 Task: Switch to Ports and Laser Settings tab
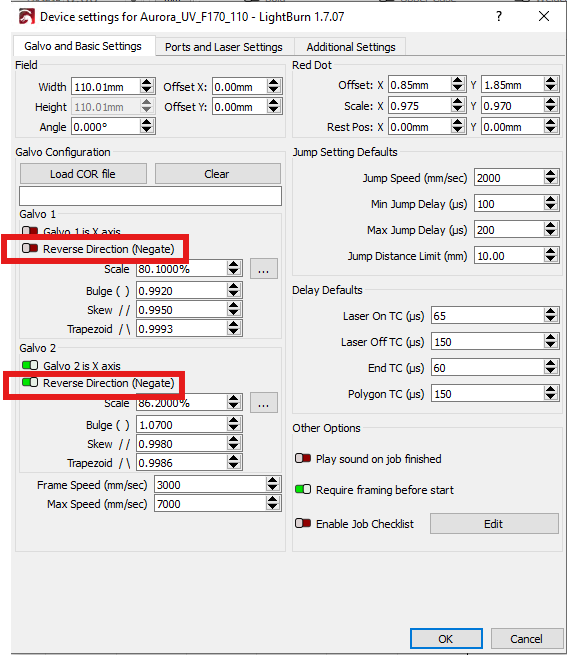(224, 47)
